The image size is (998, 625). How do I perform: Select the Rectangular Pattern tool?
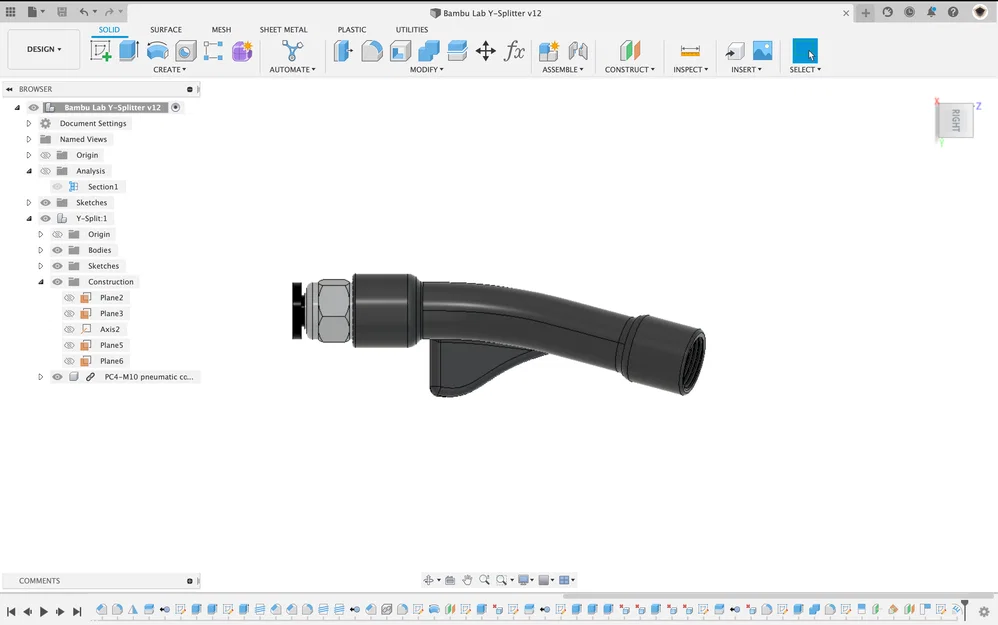(213, 51)
